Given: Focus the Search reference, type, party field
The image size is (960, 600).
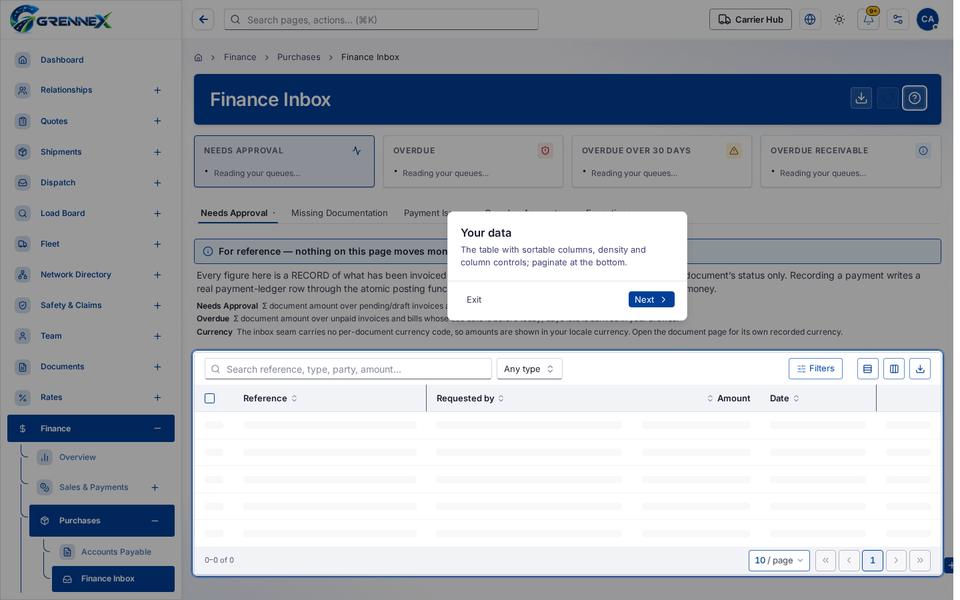Looking at the screenshot, I should pyautogui.click(x=348, y=369).
